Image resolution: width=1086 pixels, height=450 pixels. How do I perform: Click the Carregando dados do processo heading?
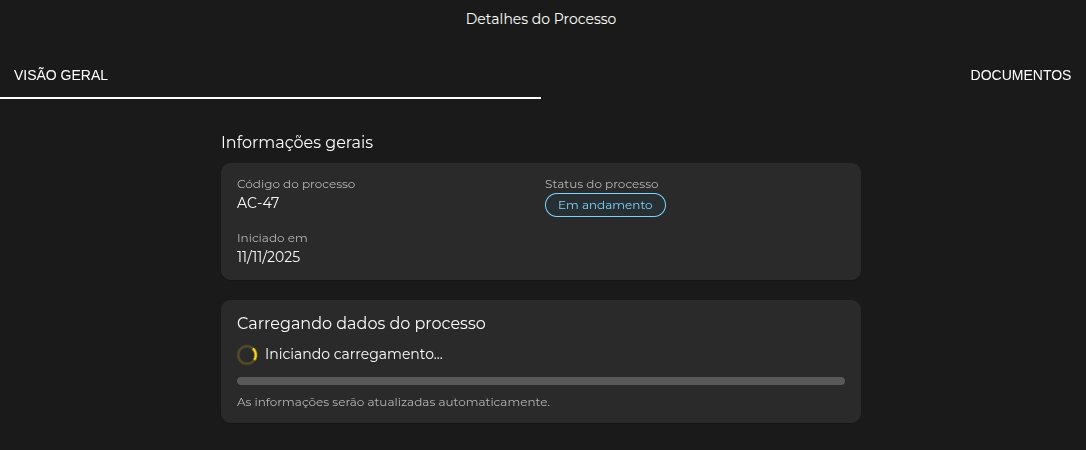[361, 323]
